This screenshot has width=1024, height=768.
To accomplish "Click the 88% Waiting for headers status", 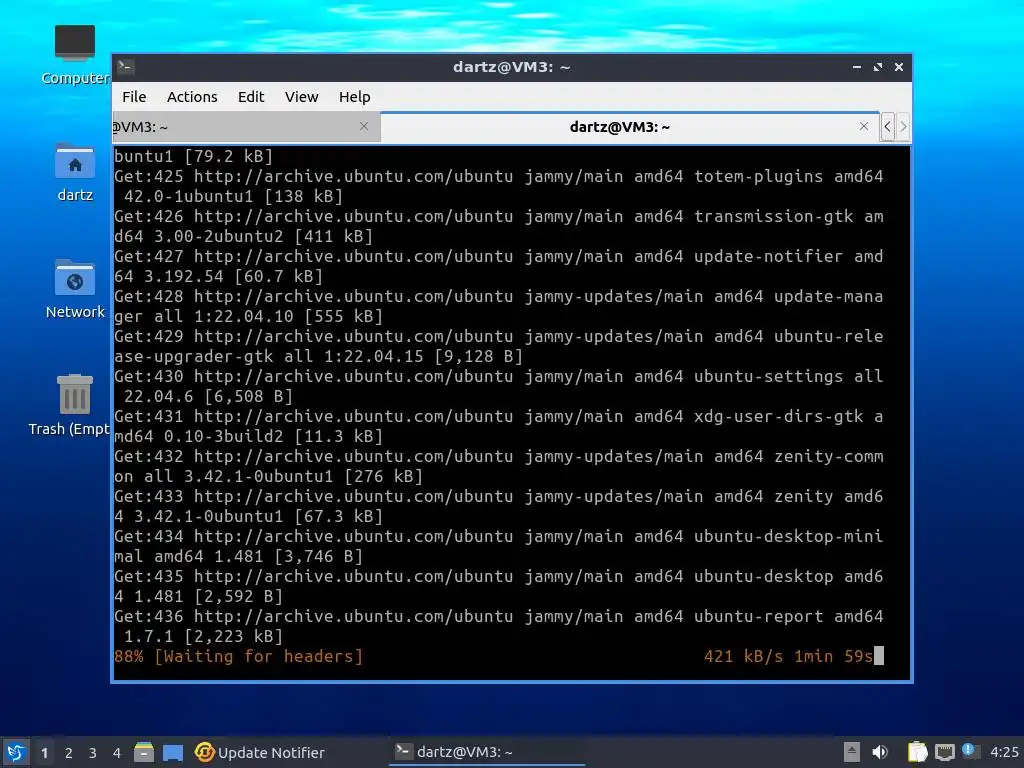I will (238, 656).
